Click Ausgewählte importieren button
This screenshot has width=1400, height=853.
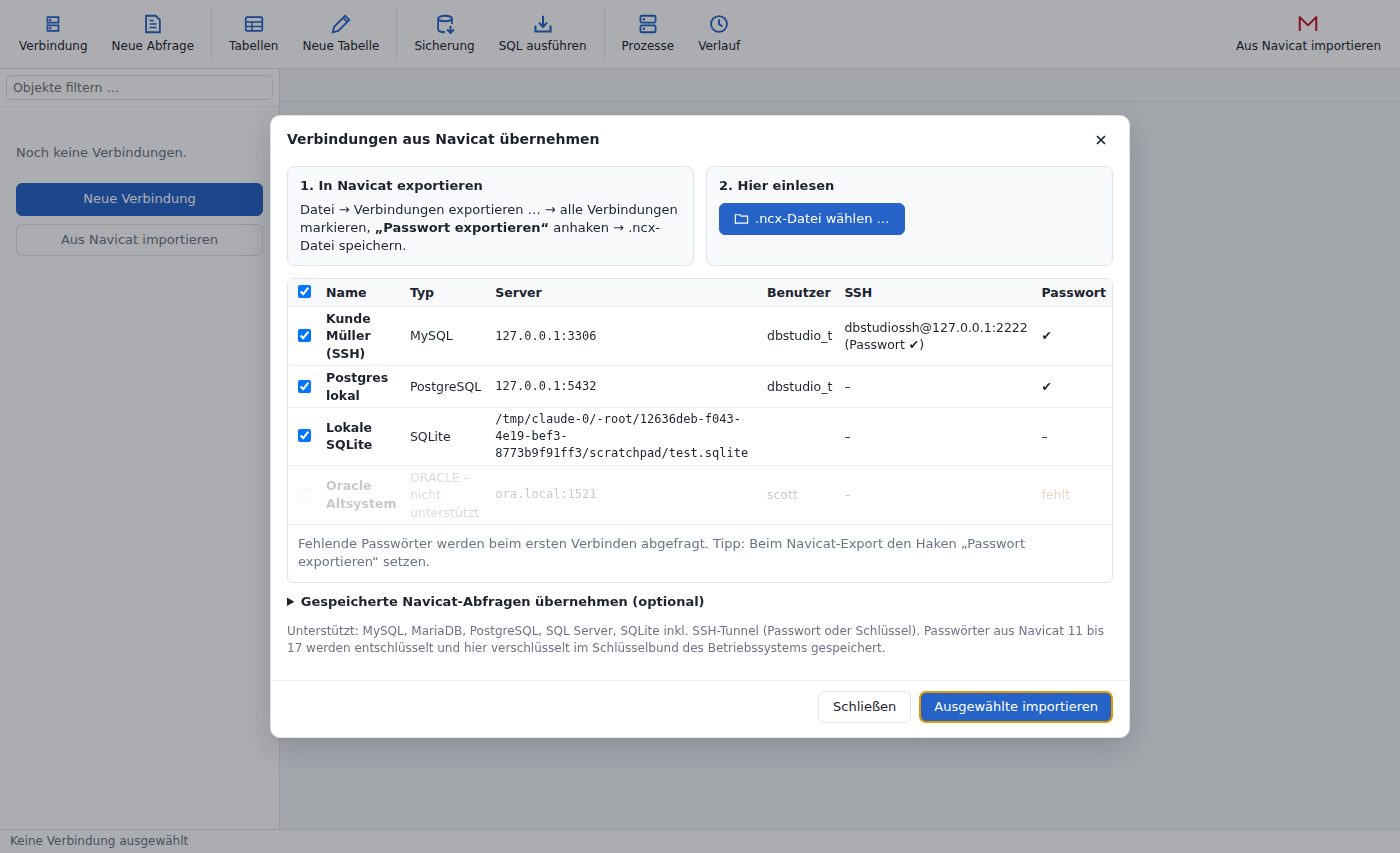pos(1016,707)
